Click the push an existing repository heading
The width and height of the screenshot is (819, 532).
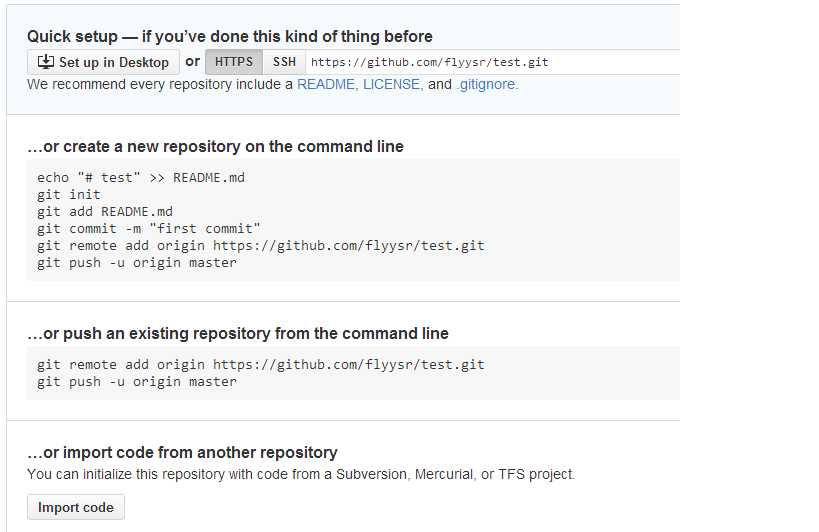238,333
